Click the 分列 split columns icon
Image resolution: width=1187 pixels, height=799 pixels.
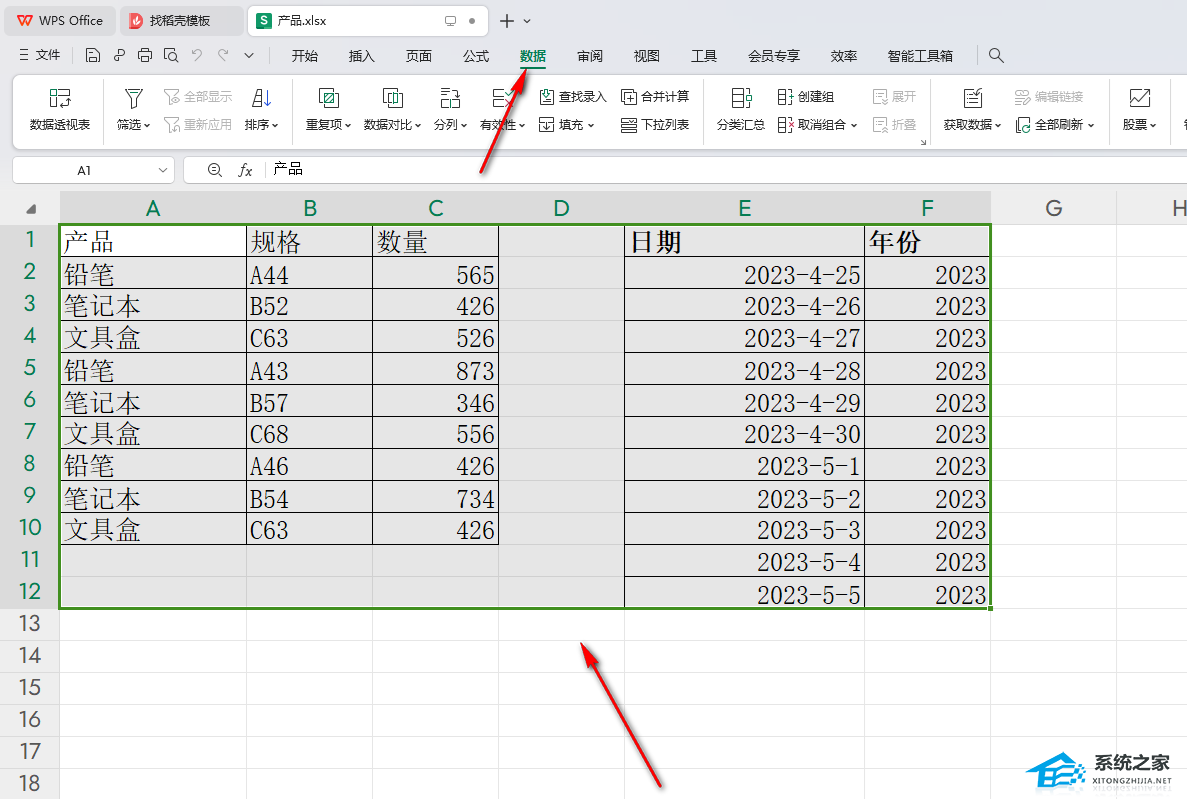click(x=450, y=98)
